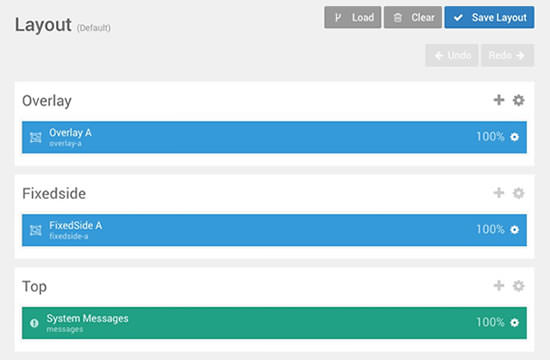Click the Undo button
The image size is (550, 360).
coord(452,55)
